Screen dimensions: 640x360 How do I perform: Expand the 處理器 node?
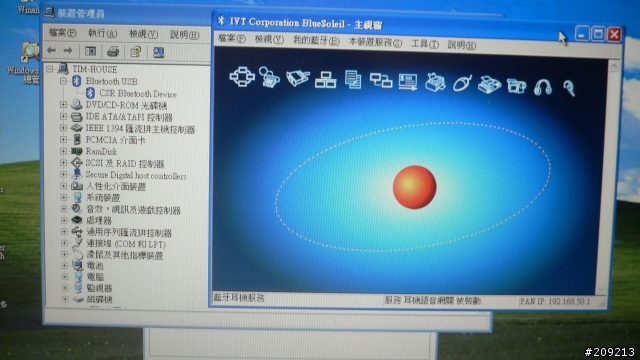pos(64,220)
